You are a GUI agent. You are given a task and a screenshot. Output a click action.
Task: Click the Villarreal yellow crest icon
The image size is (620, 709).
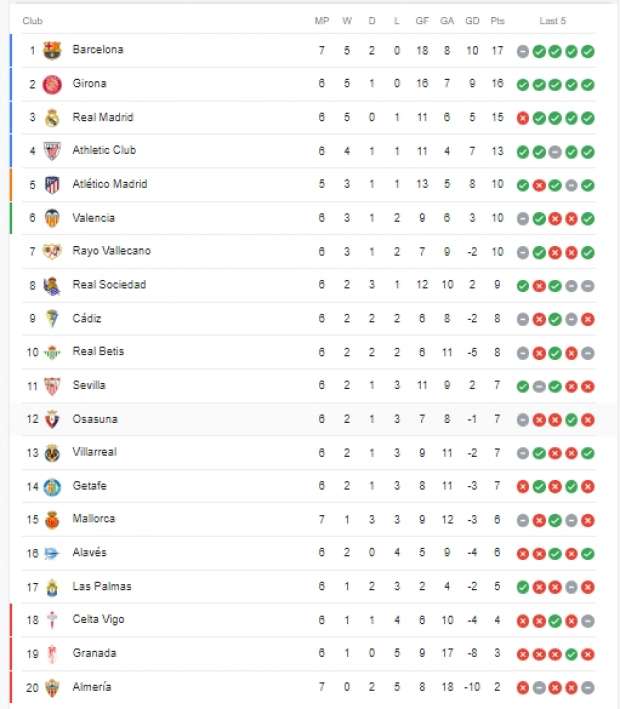[x=52, y=453]
